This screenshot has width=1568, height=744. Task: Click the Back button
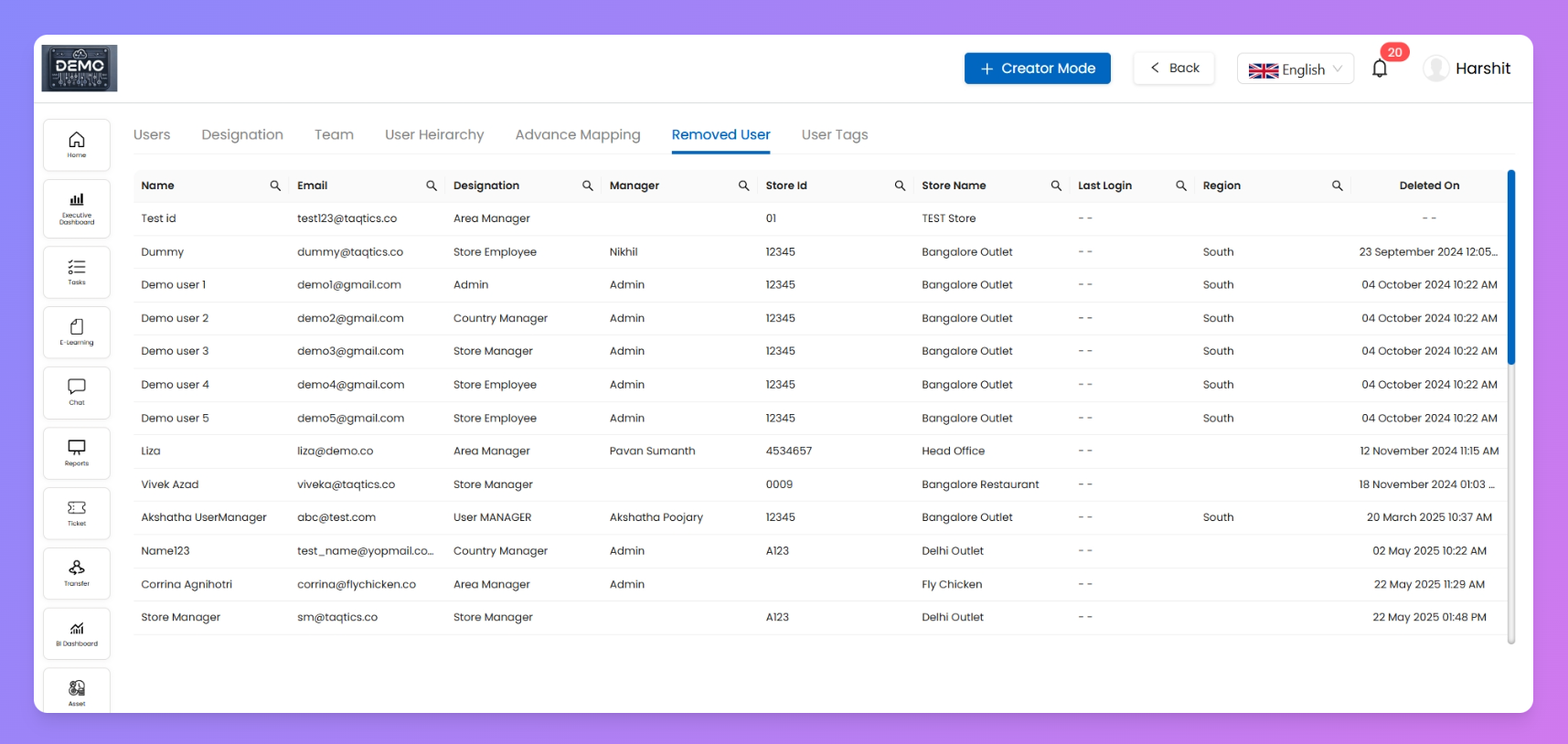pos(1174,69)
